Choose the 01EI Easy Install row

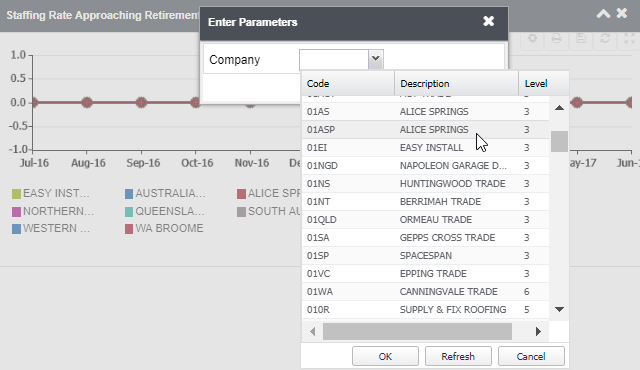(x=425, y=147)
